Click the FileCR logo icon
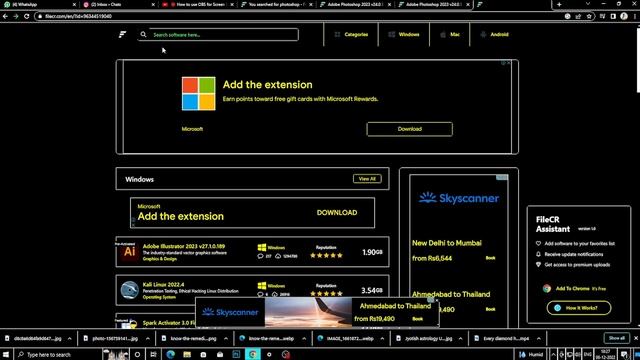640x360 pixels. click(x=122, y=35)
